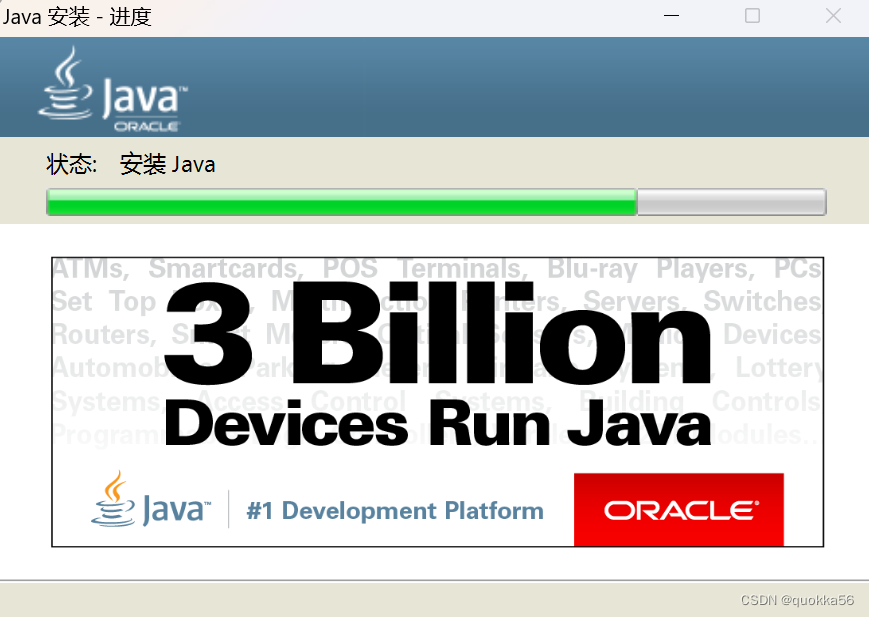
Task: Minimize the Java installer window
Action: [x=671, y=16]
